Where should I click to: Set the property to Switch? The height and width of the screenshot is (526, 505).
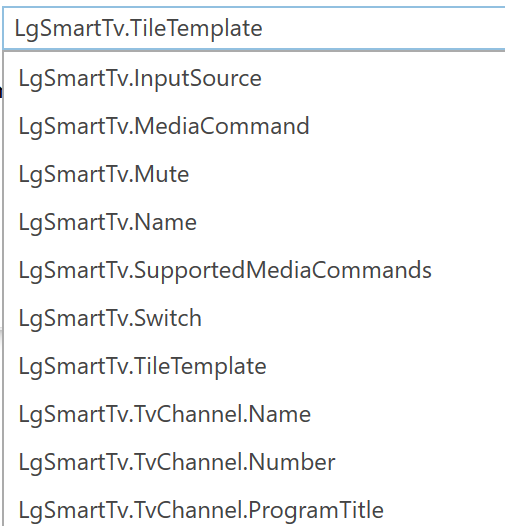coord(254,318)
